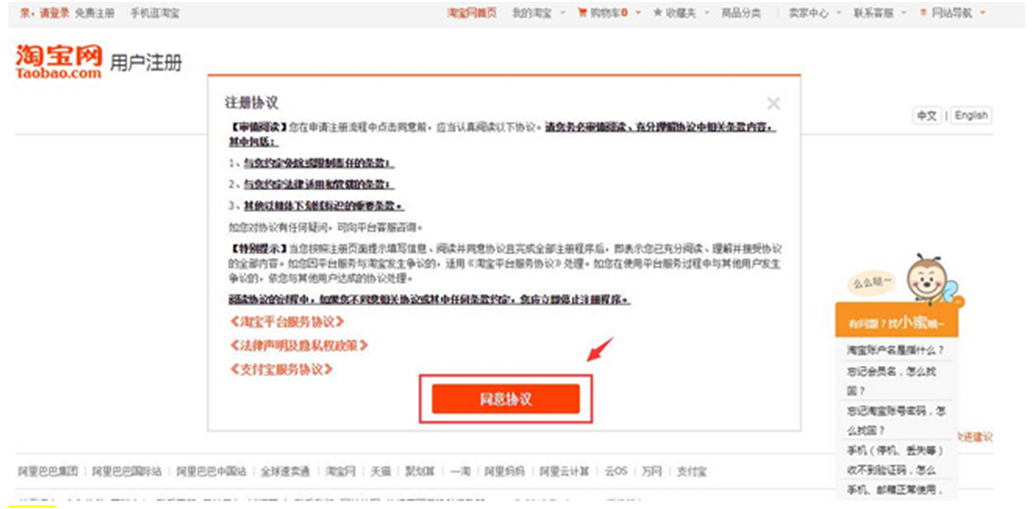This screenshot has width=1035, height=509.
Task: Go to 淘宝网首页 in top bar
Action: (x=470, y=13)
